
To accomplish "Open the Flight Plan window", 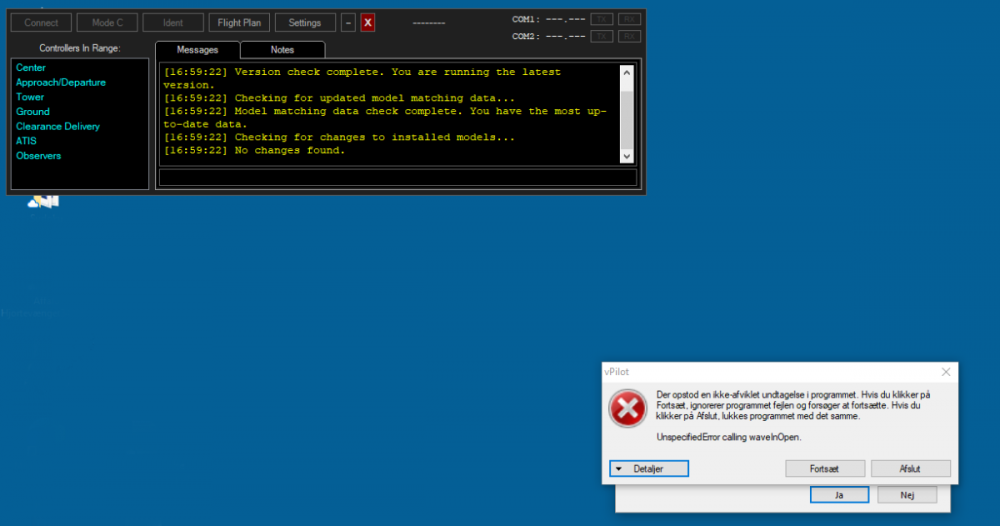I will (238, 22).
